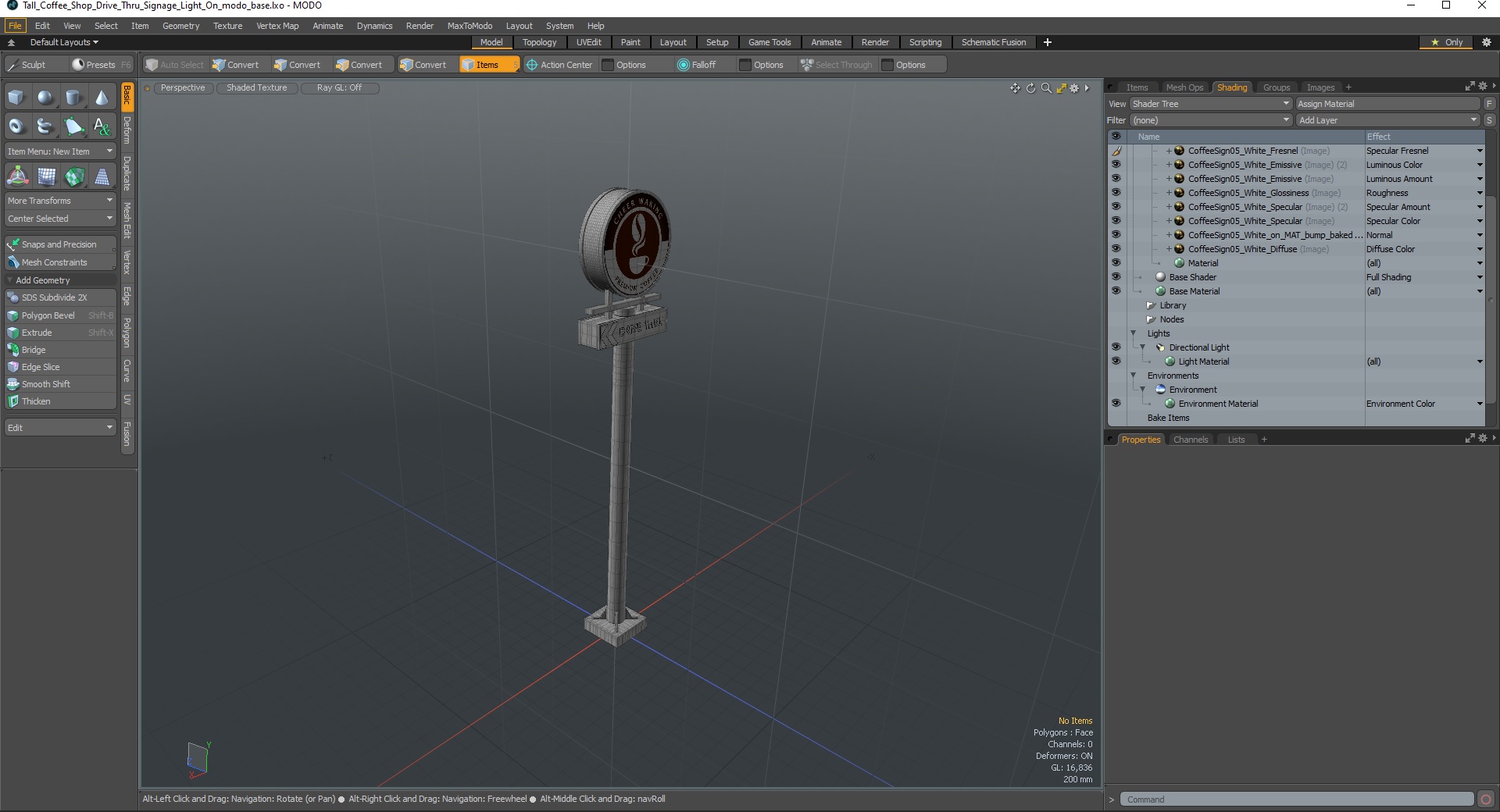Activate the checkered Element Move tool
1500x812 pixels.
click(74, 177)
